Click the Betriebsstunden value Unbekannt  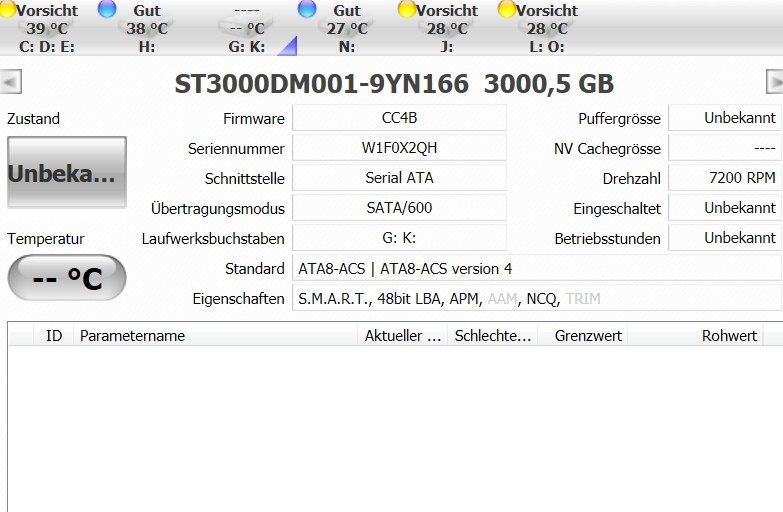726,238
